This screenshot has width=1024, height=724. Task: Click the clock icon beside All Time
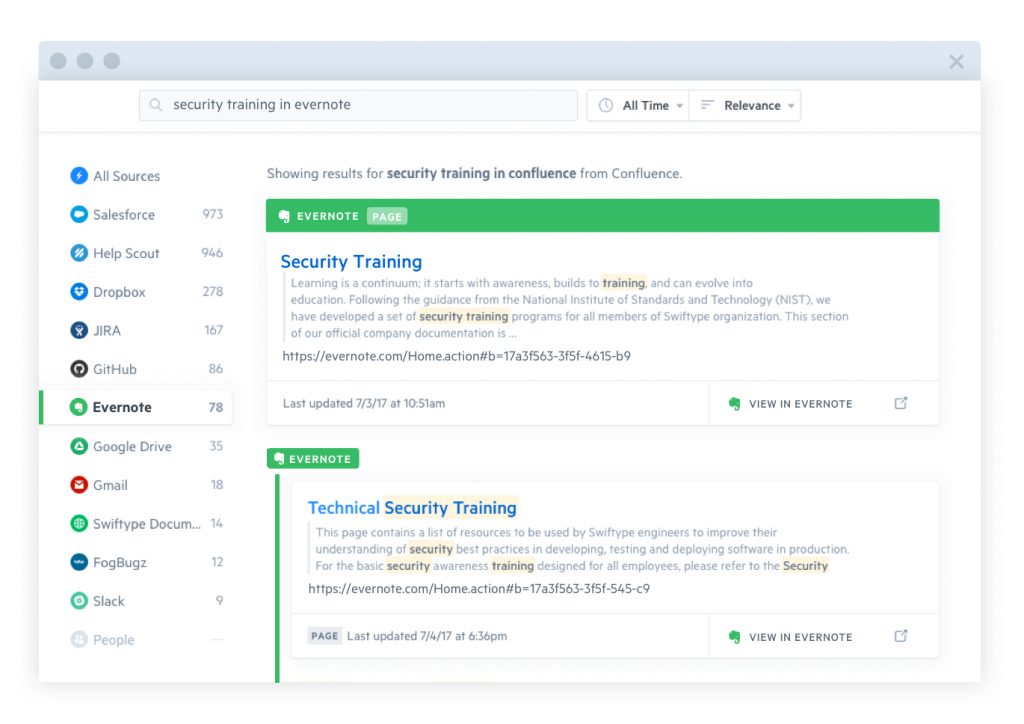click(606, 105)
